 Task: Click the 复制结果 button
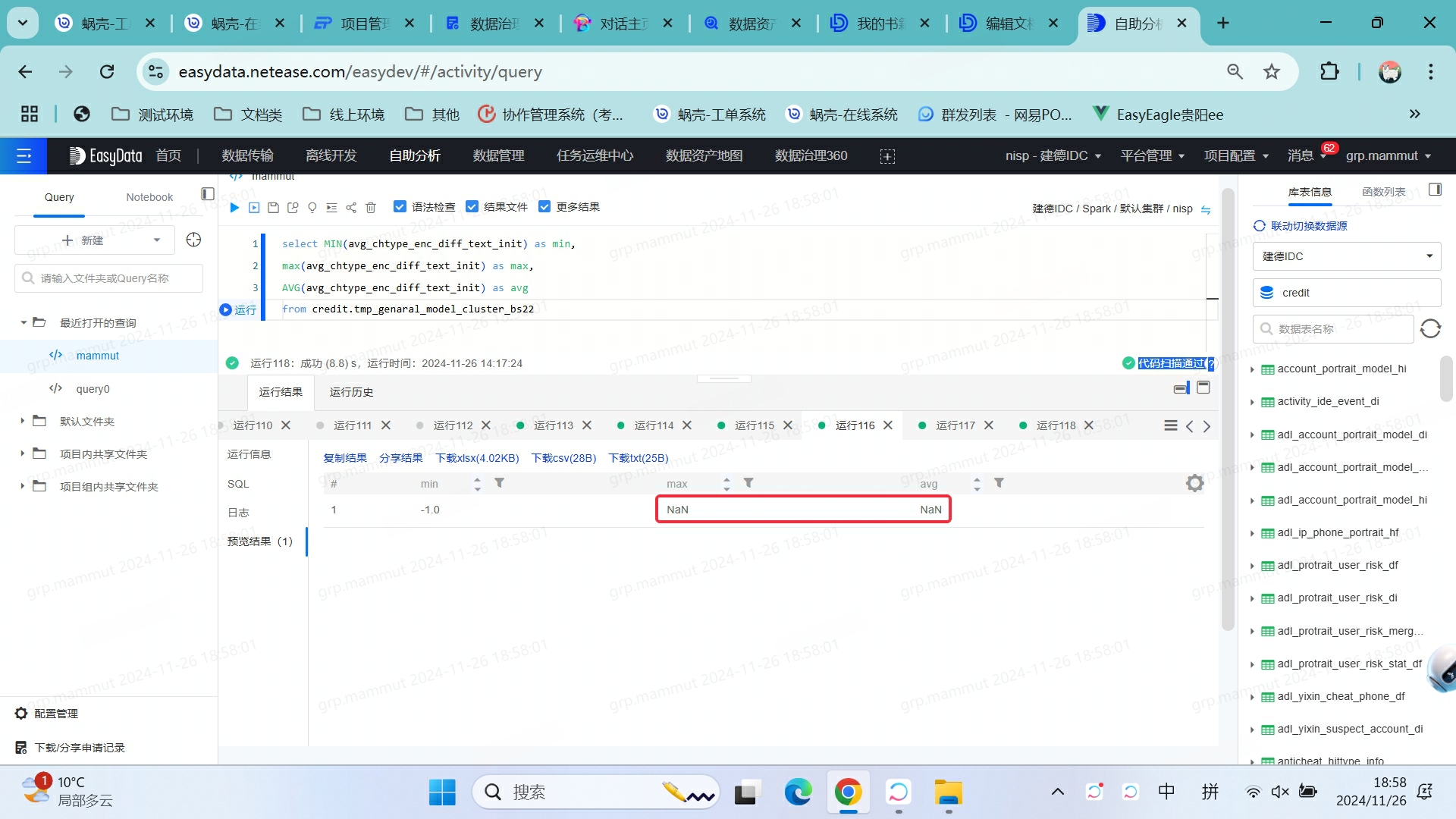coord(344,458)
